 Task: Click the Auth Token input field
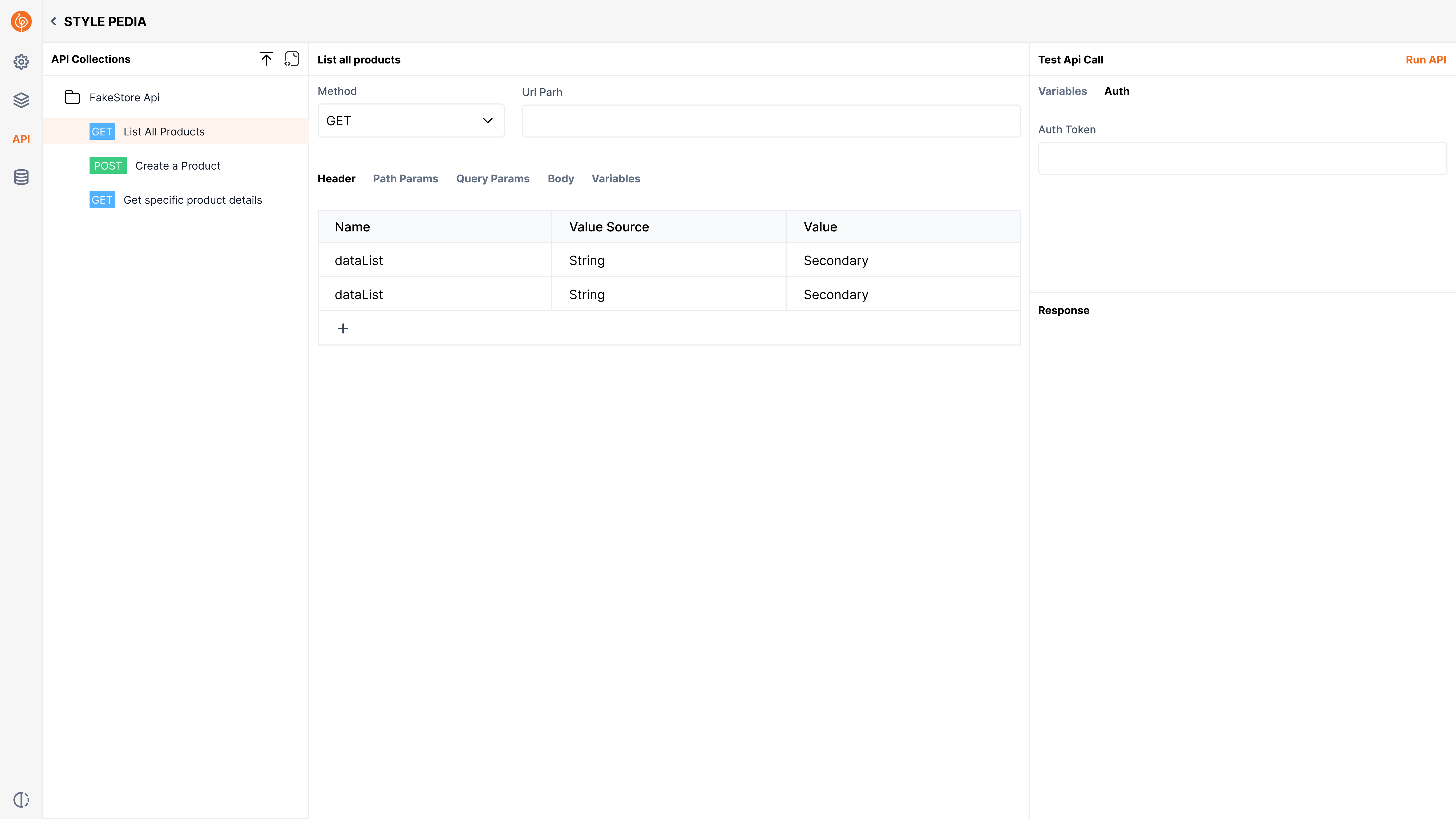(1242, 158)
